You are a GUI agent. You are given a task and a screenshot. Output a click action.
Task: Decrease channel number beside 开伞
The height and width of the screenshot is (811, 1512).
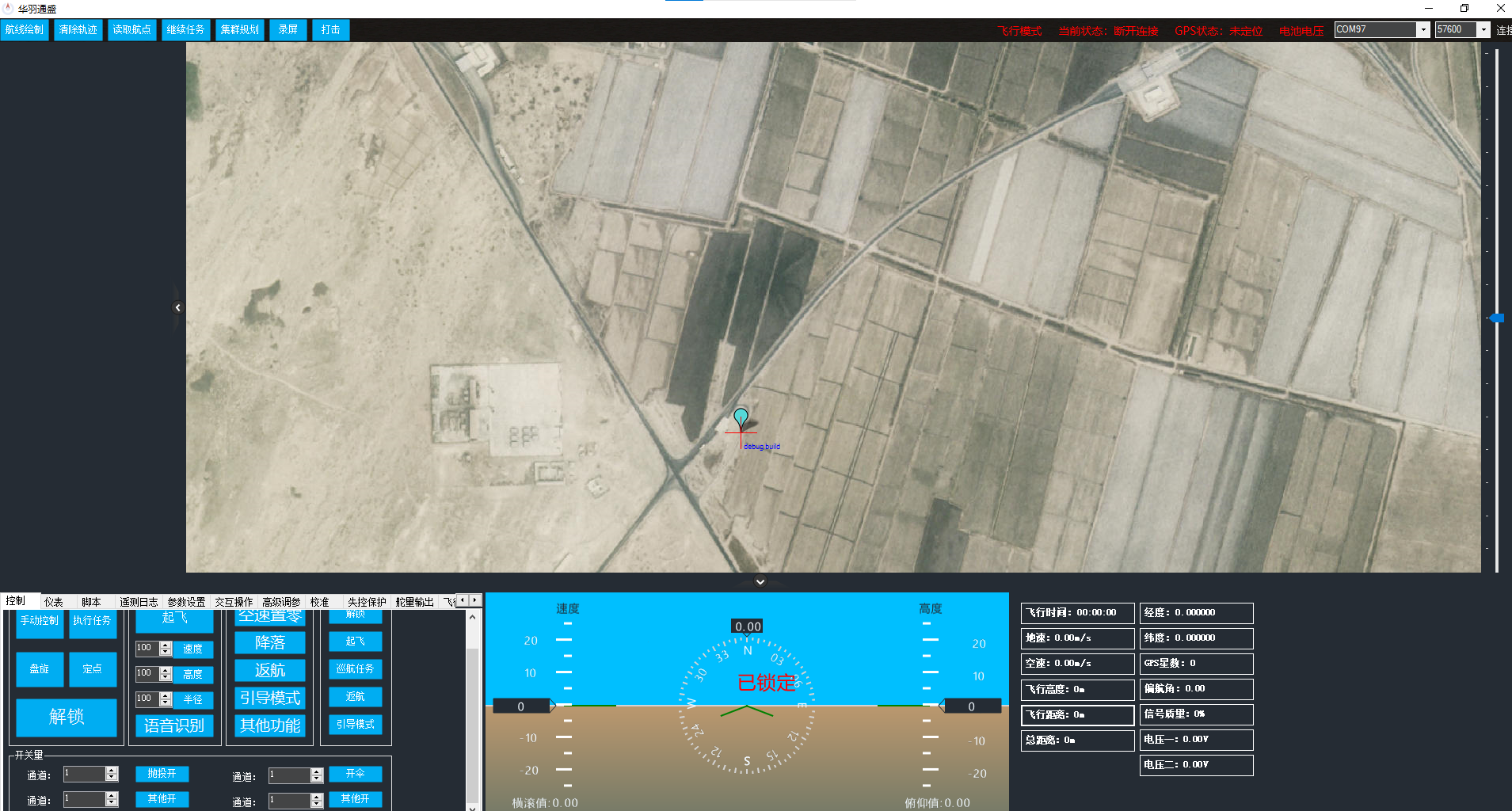(317, 779)
